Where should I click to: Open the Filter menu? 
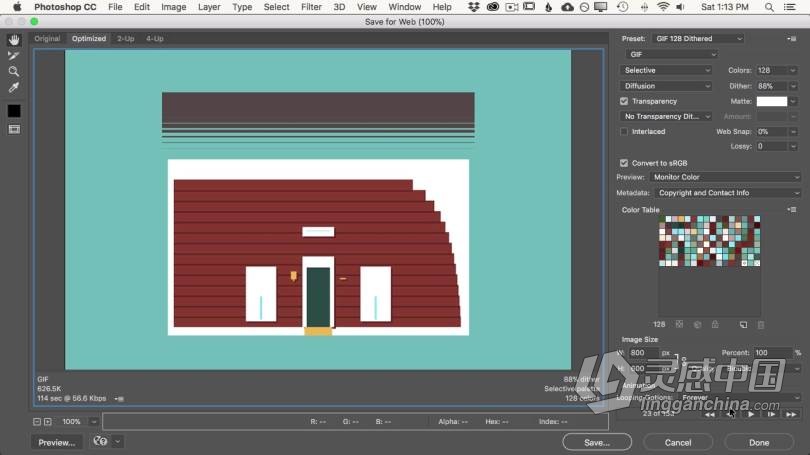[311, 7]
